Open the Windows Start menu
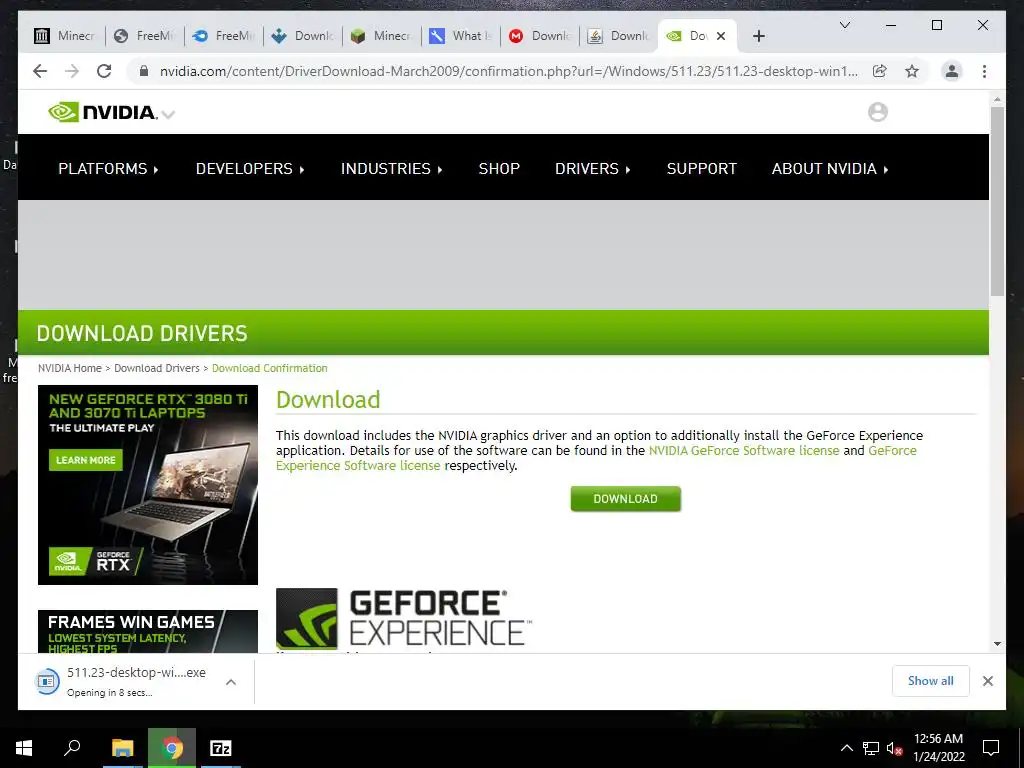1024x768 pixels. pyautogui.click(x=24, y=748)
